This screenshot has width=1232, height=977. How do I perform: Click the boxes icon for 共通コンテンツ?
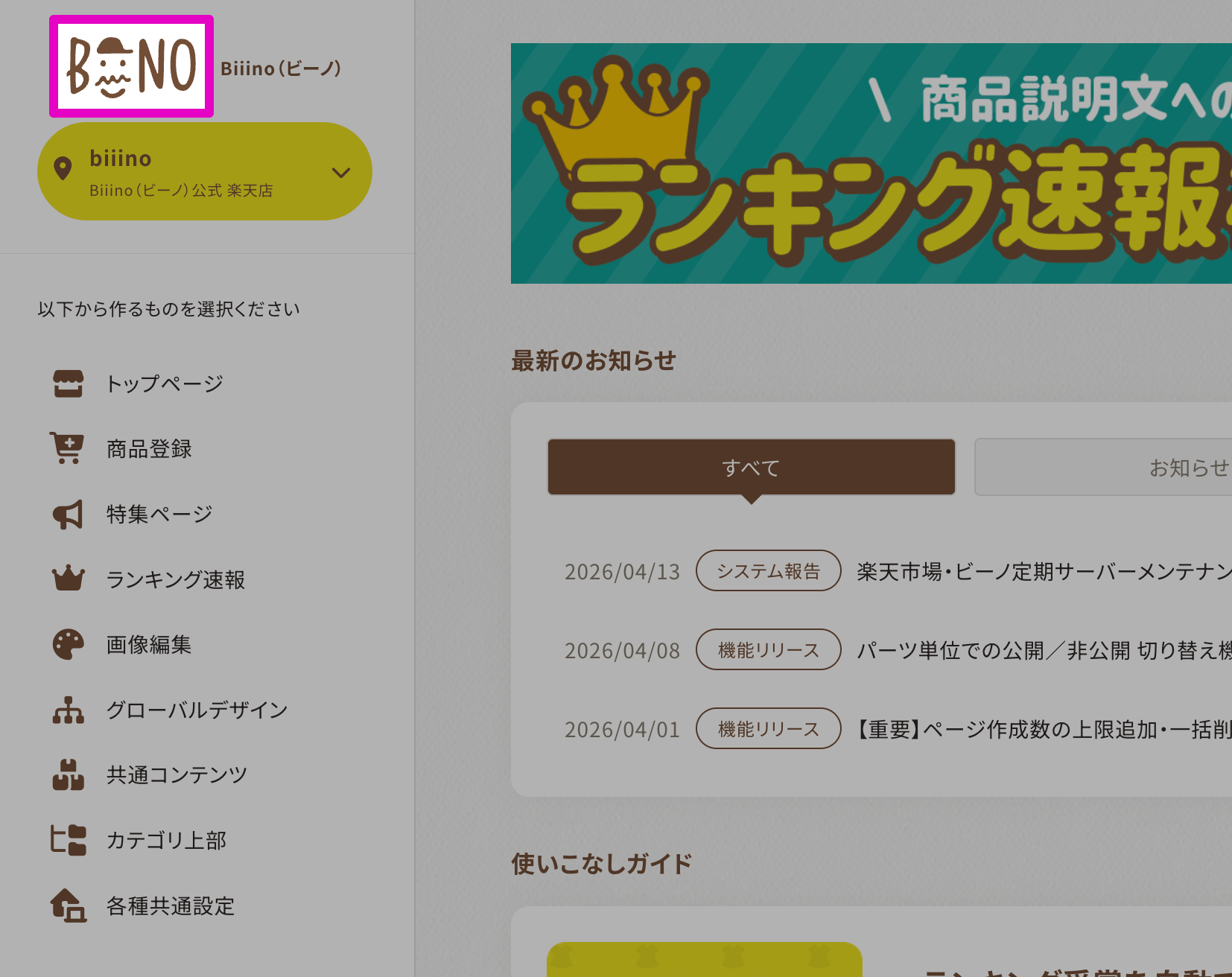tap(68, 774)
